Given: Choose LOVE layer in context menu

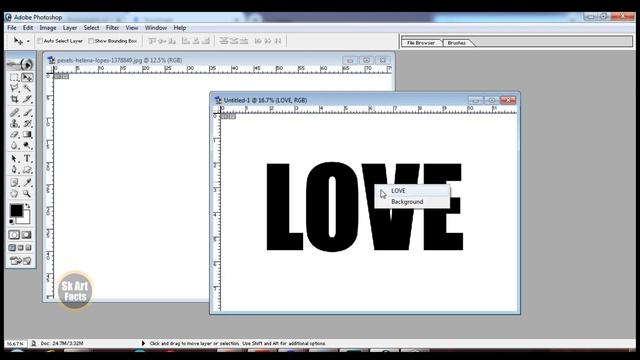Looking at the screenshot, I should (412, 191).
